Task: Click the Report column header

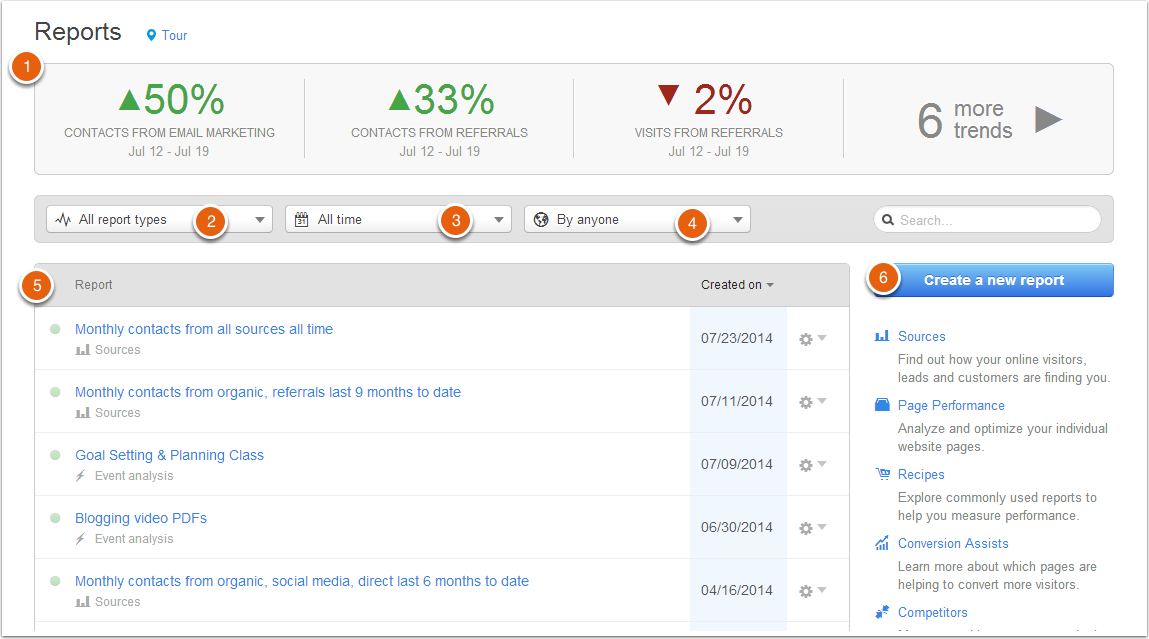Action: (x=94, y=285)
